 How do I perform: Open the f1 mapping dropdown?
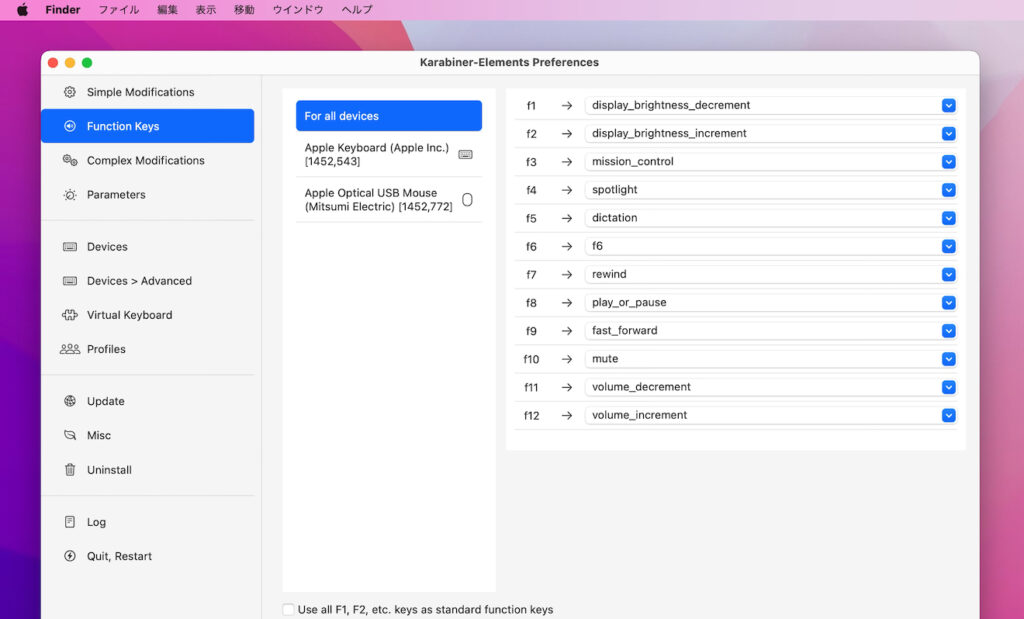(x=947, y=105)
